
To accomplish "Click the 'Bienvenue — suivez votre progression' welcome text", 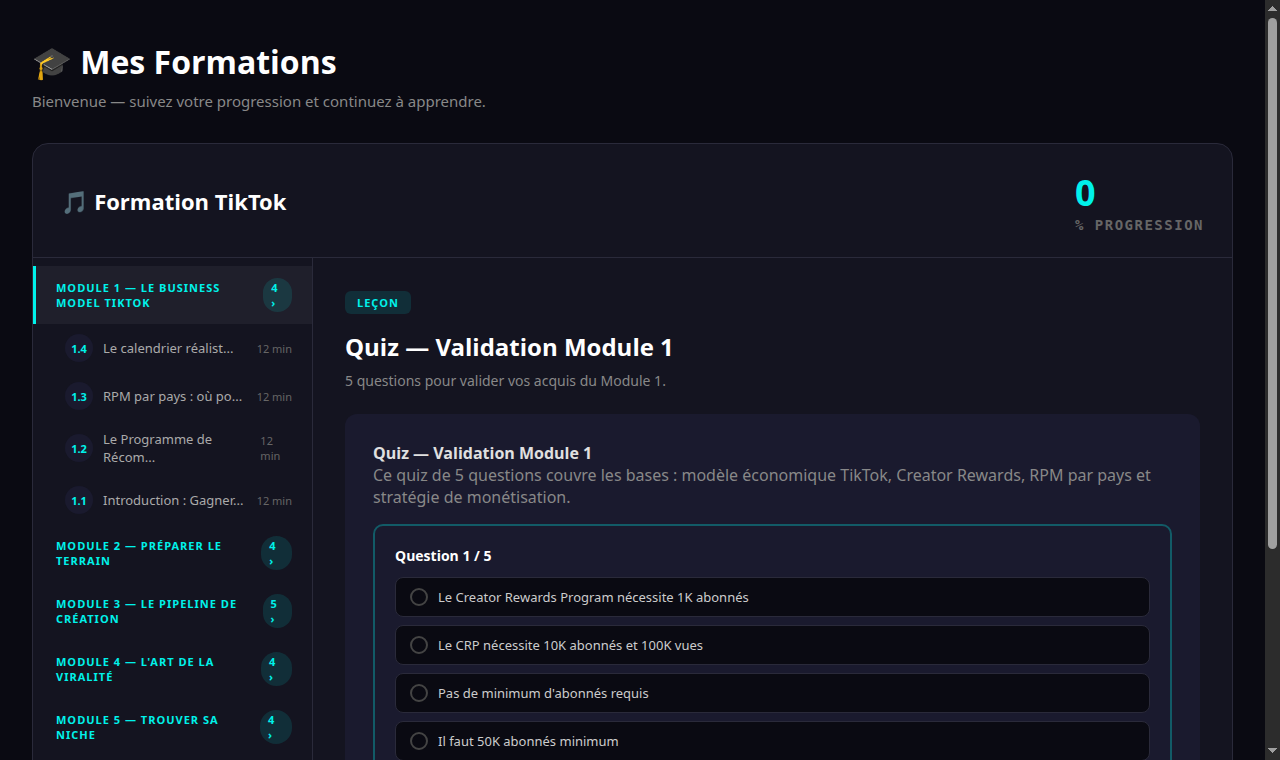I will tap(259, 102).
